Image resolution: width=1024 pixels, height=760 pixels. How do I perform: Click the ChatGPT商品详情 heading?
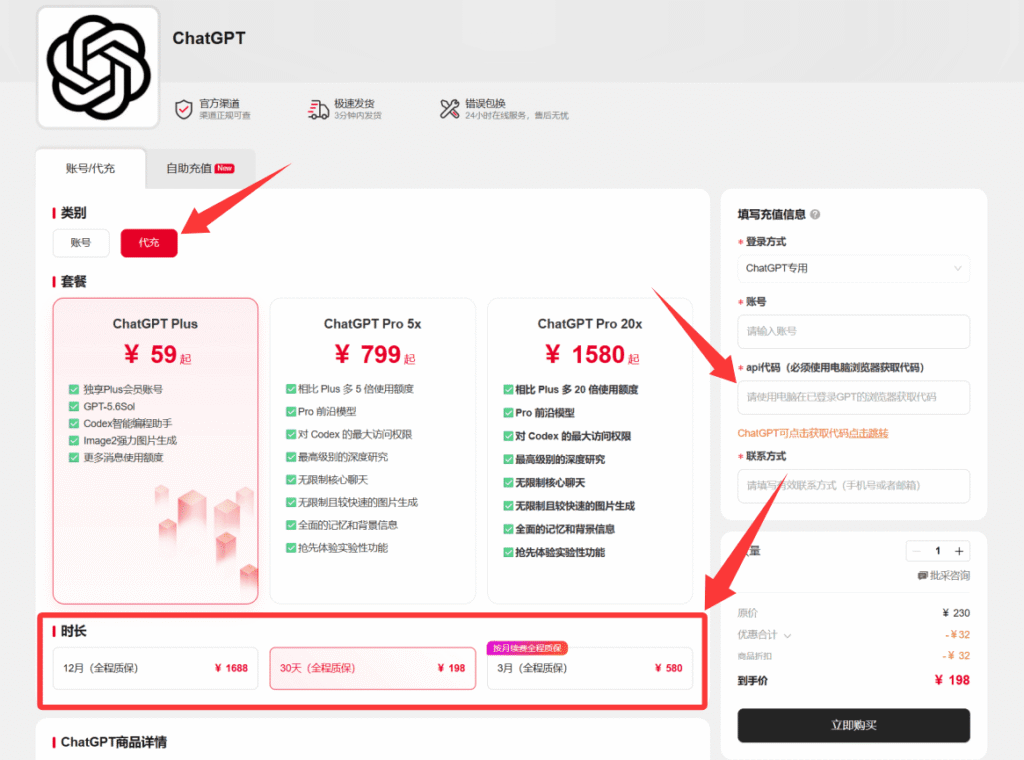[x=114, y=742]
